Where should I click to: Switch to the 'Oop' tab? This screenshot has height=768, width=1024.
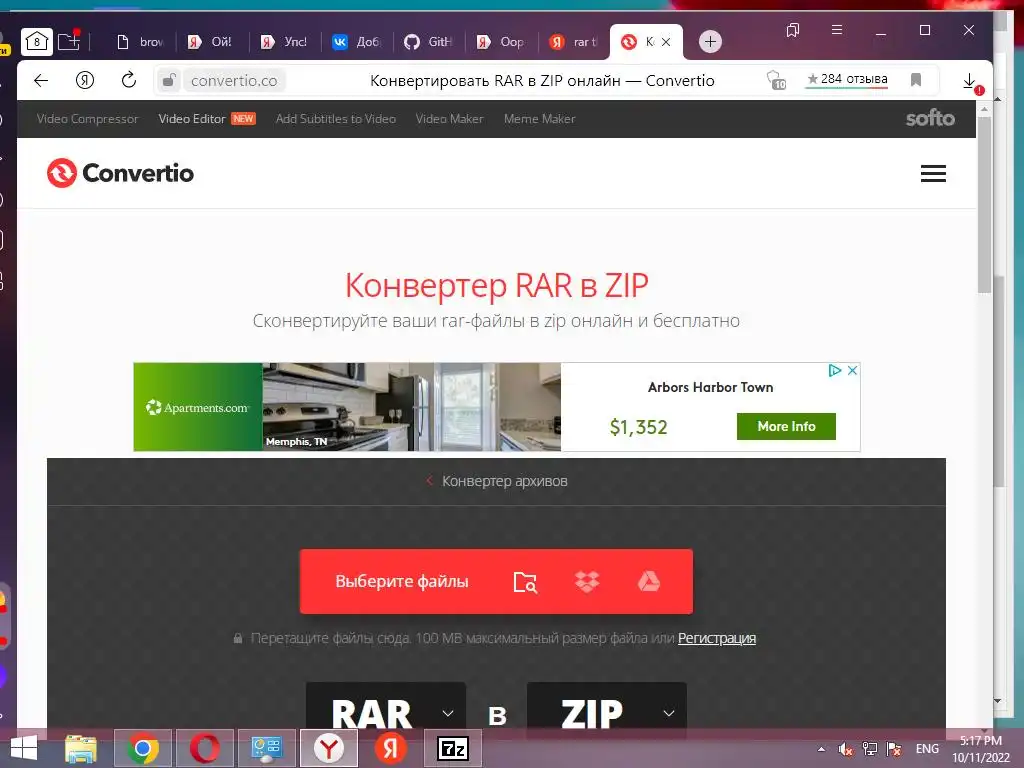(500, 42)
